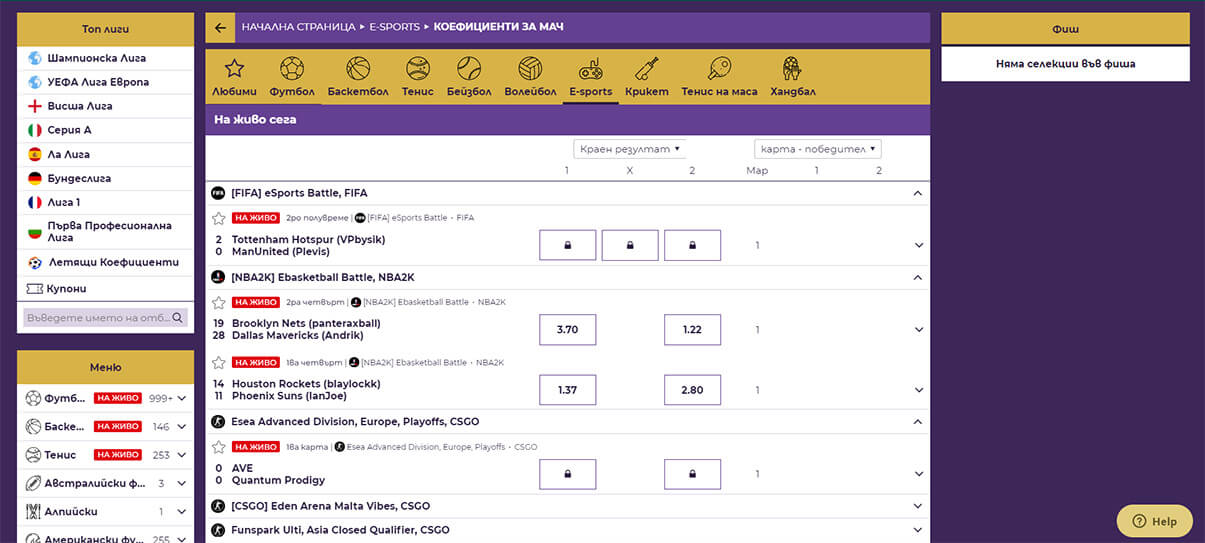Favorite the Houston Rockets match star

pos(219,362)
